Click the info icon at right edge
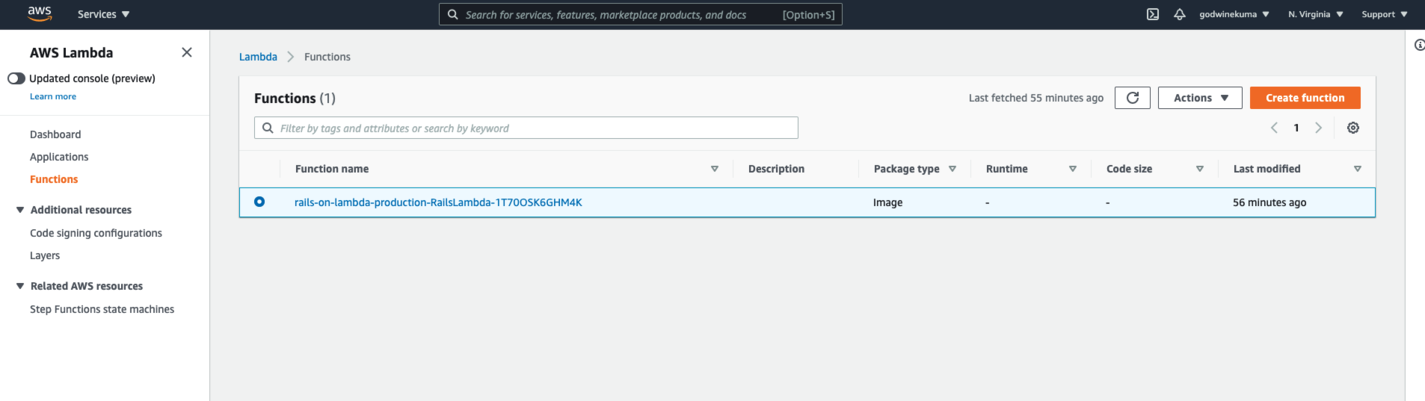This screenshot has width=1425, height=401. point(1419,45)
